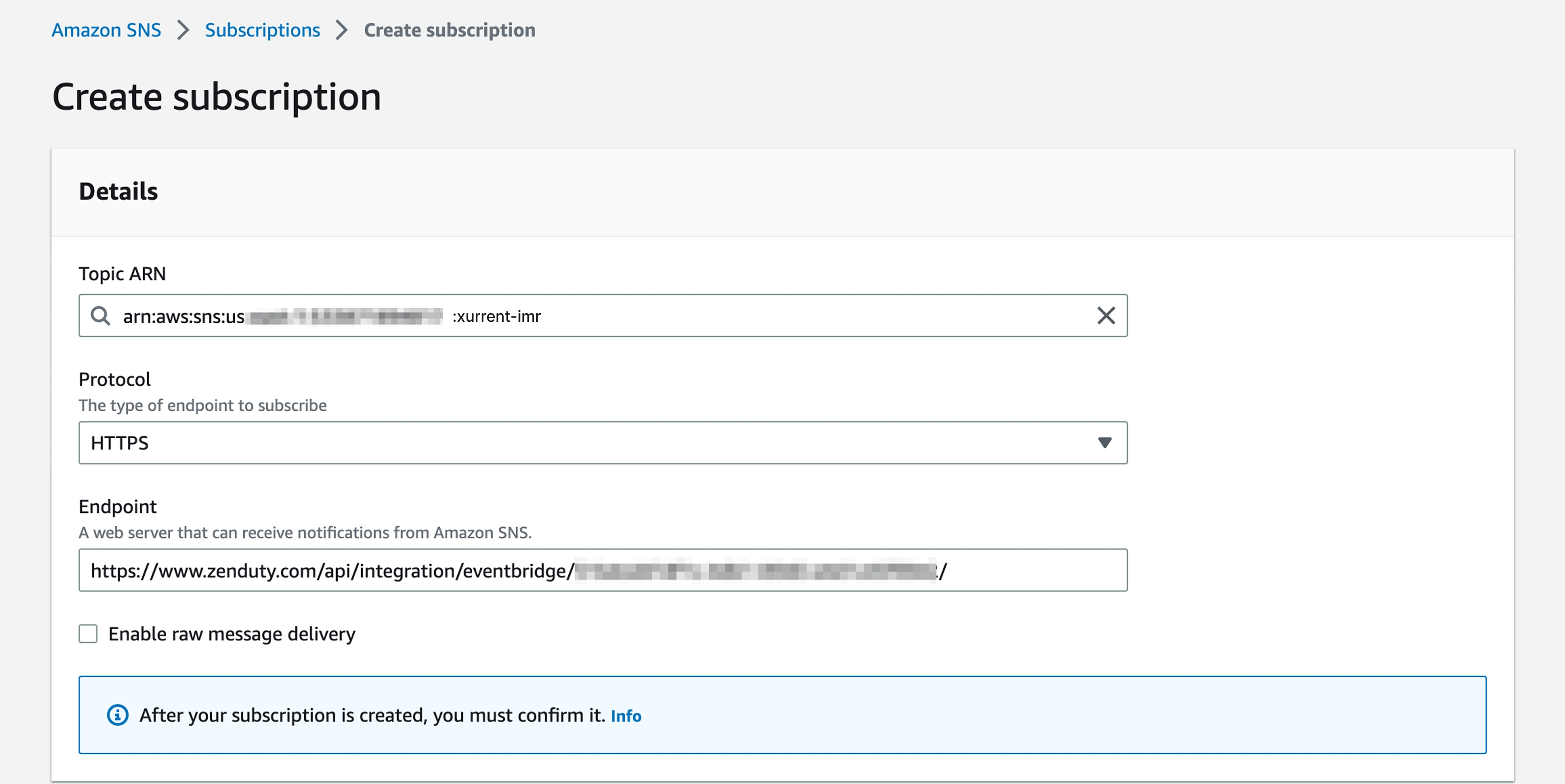Click the 'Create subscription' page heading
The image size is (1565, 784).
[x=216, y=97]
